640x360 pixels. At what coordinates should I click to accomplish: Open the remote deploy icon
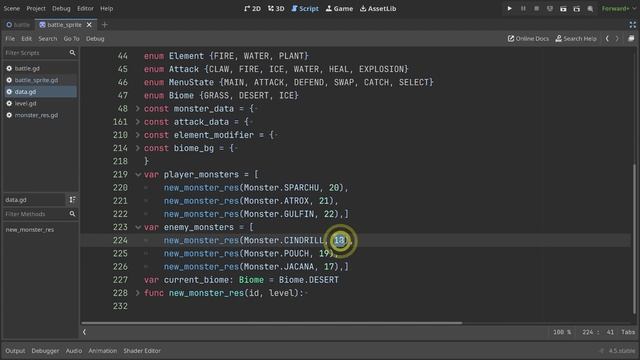pyautogui.click(x=550, y=9)
